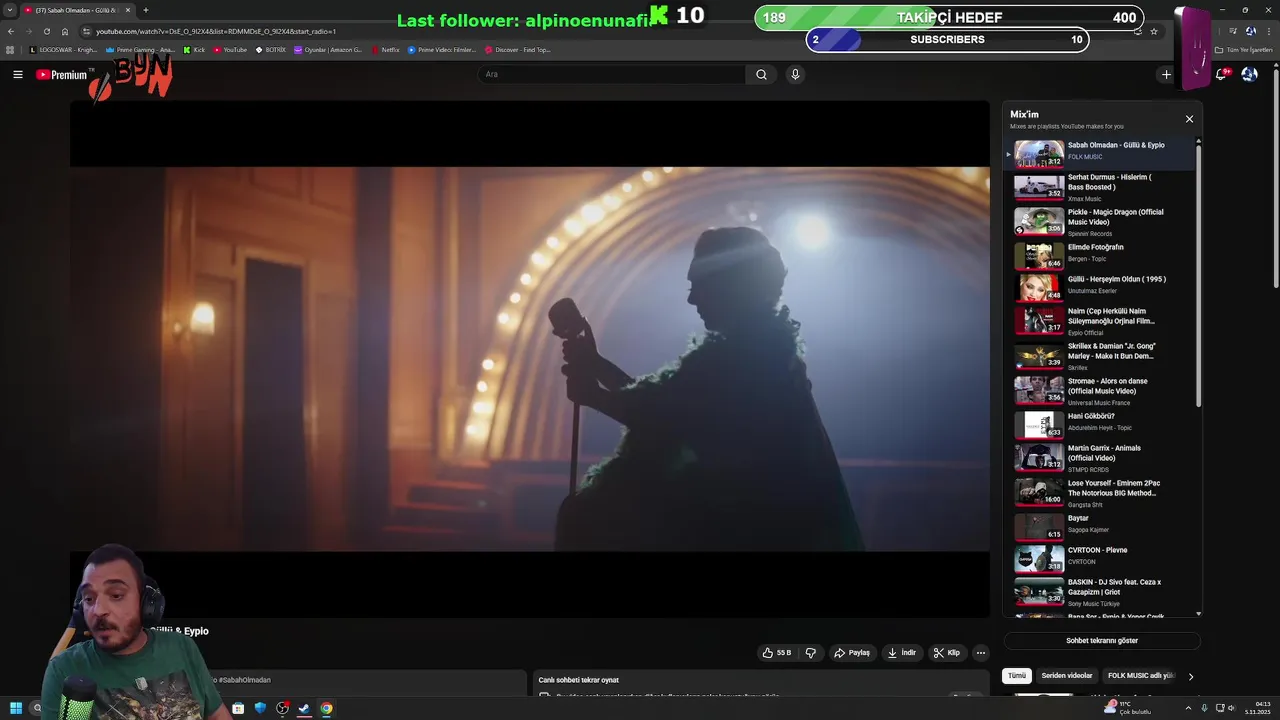The image size is (1280, 720).
Task: Open YouTube hamburger guide menu
Action: pos(17,74)
